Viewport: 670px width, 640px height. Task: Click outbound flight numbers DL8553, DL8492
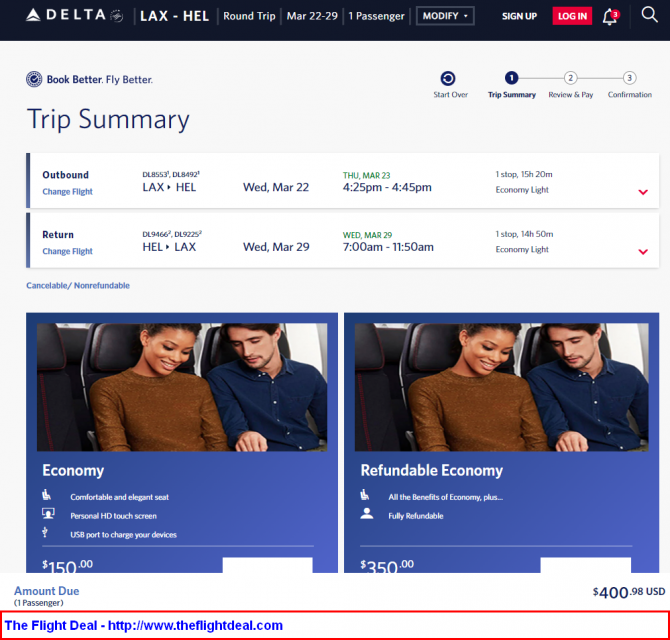coord(171,174)
